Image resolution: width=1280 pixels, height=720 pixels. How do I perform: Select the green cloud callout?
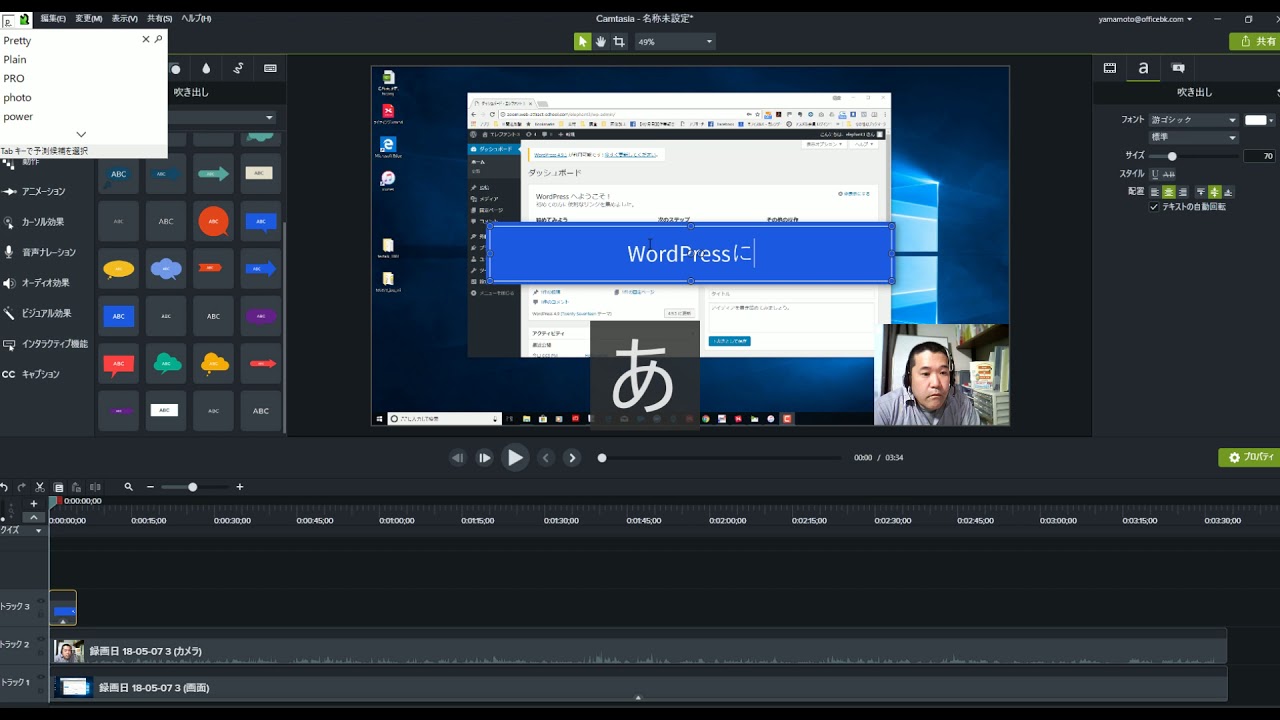click(x=166, y=363)
